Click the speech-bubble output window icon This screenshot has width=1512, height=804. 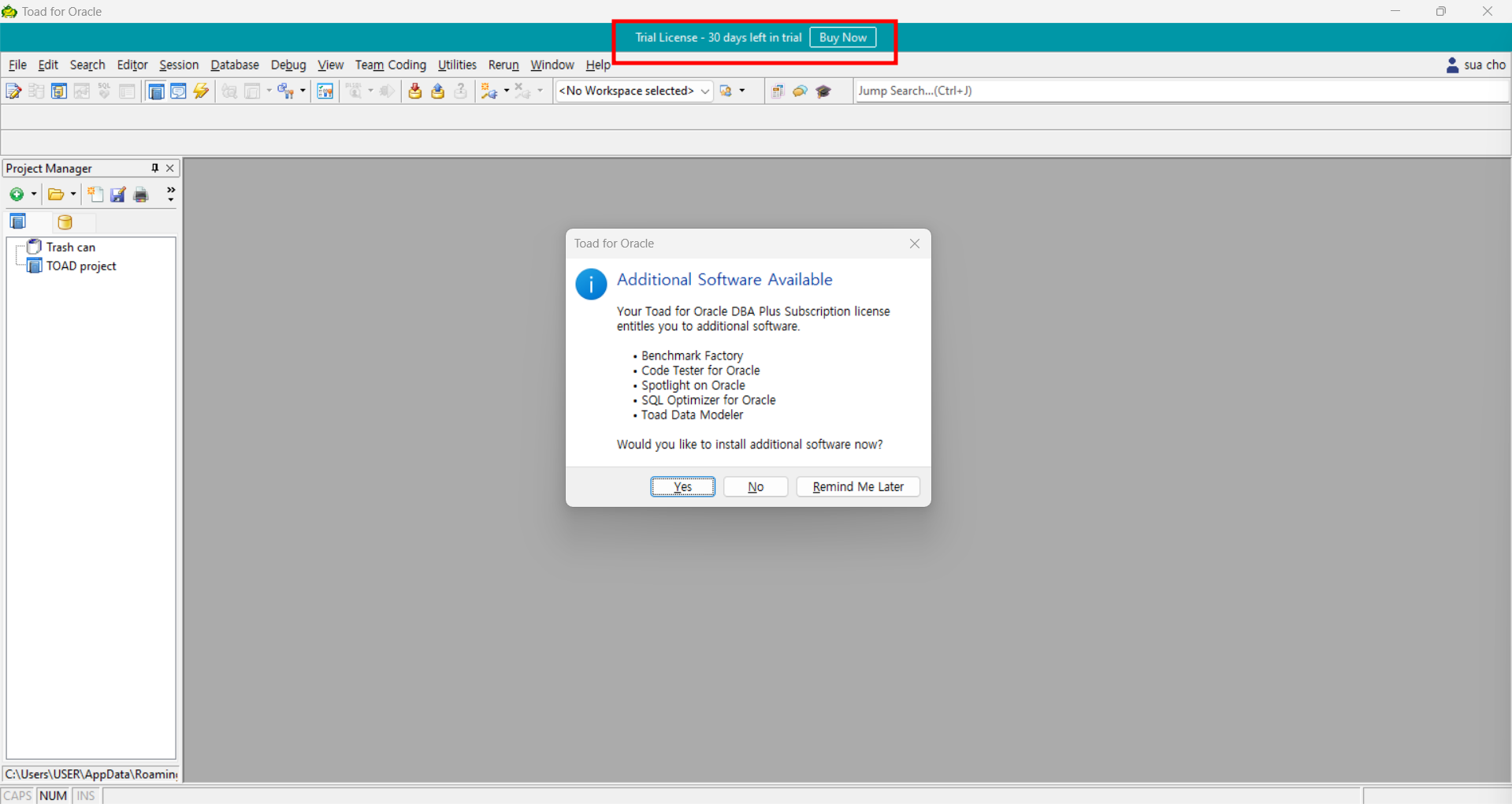(179, 91)
